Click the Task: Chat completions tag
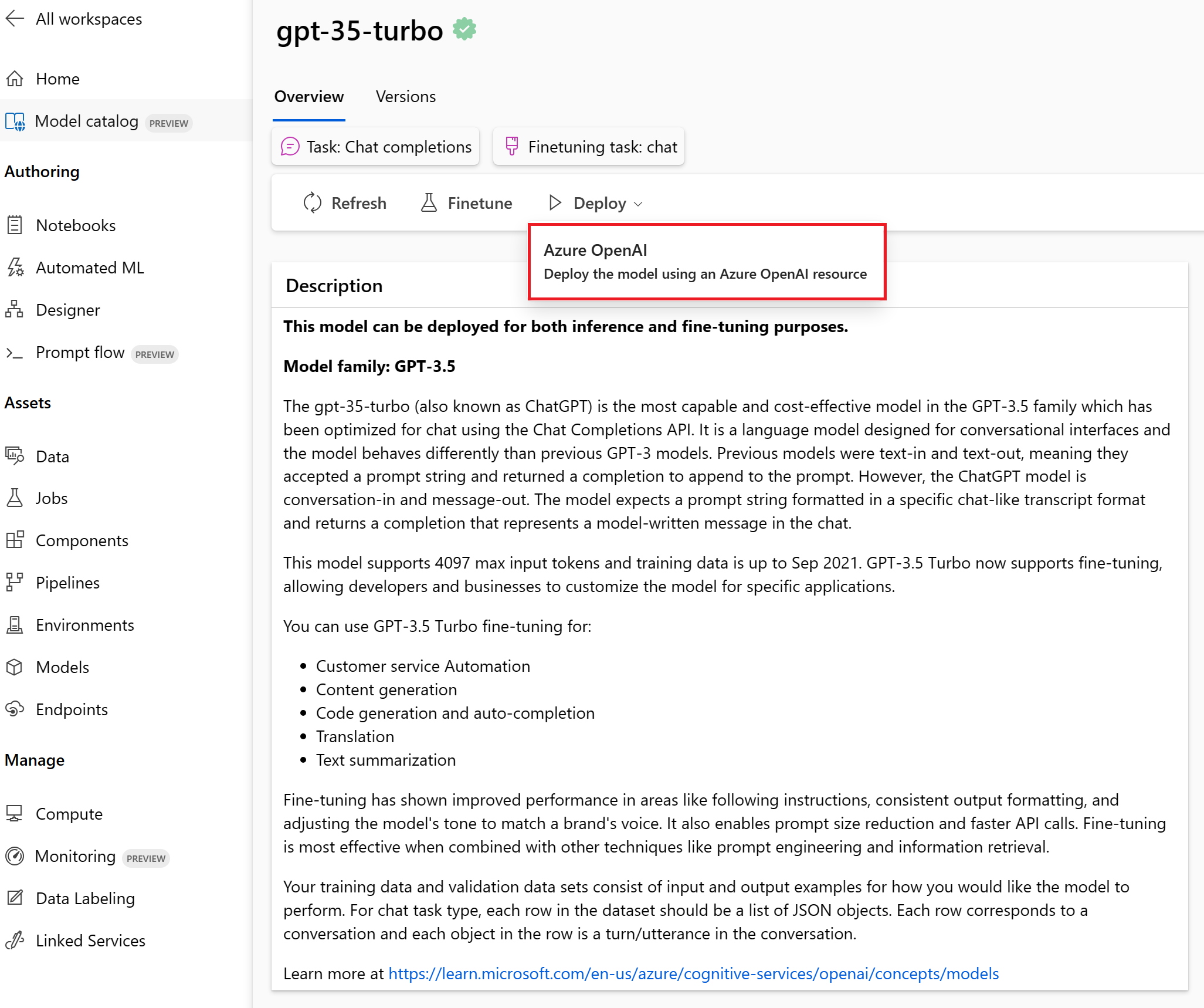The image size is (1204, 1008). coord(376,147)
